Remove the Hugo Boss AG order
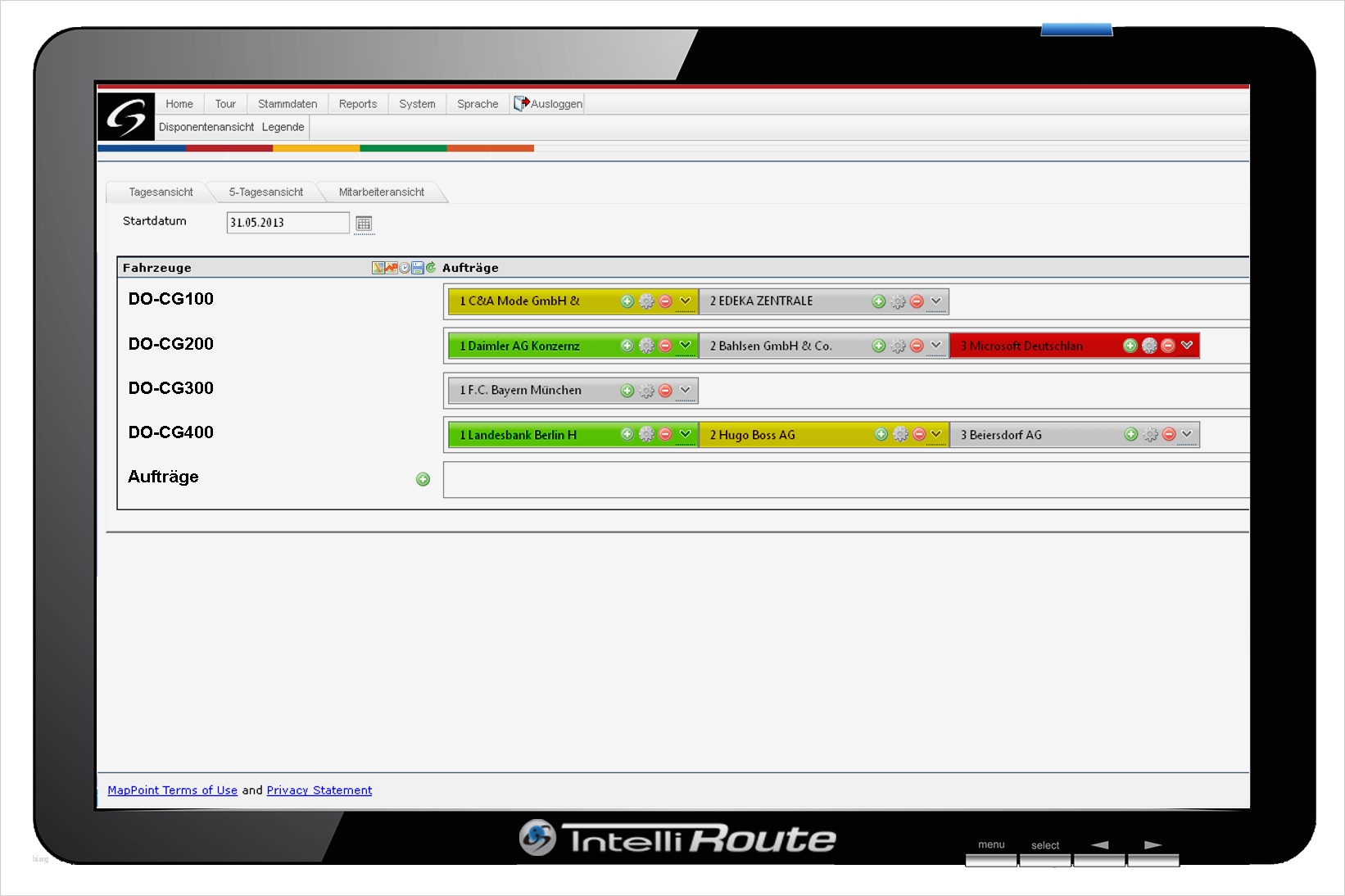 click(x=919, y=434)
